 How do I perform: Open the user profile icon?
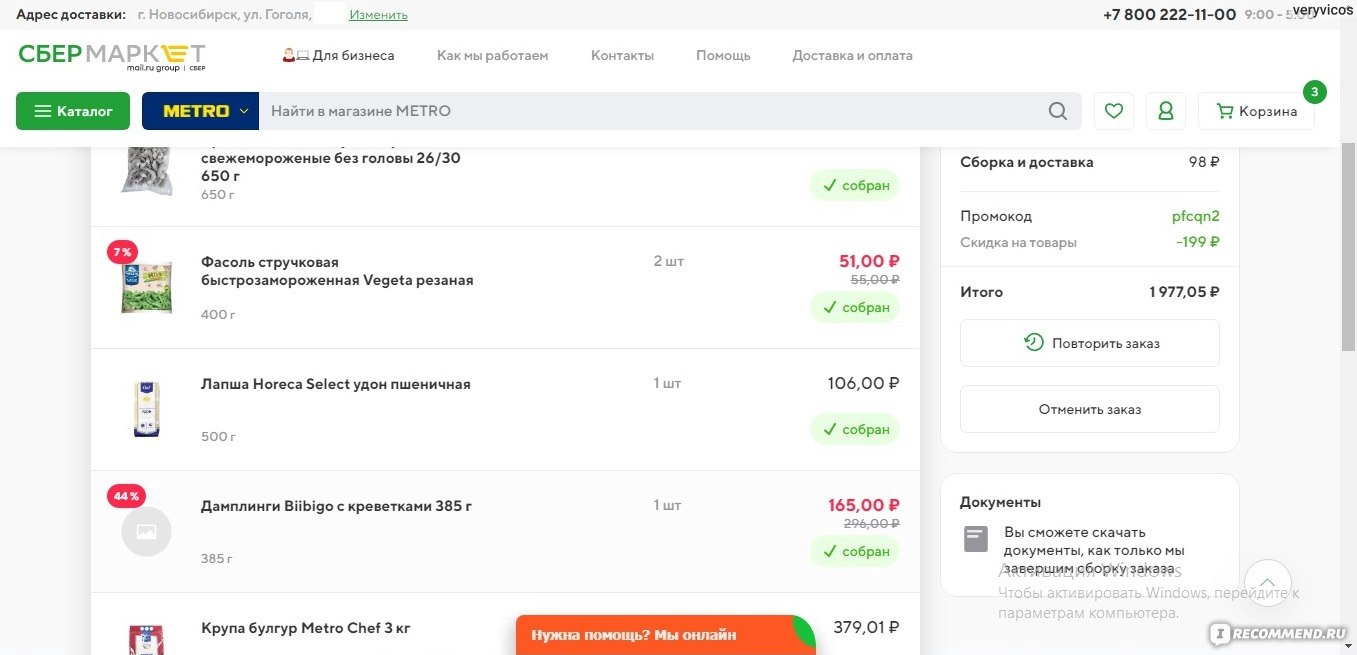click(x=1166, y=111)
